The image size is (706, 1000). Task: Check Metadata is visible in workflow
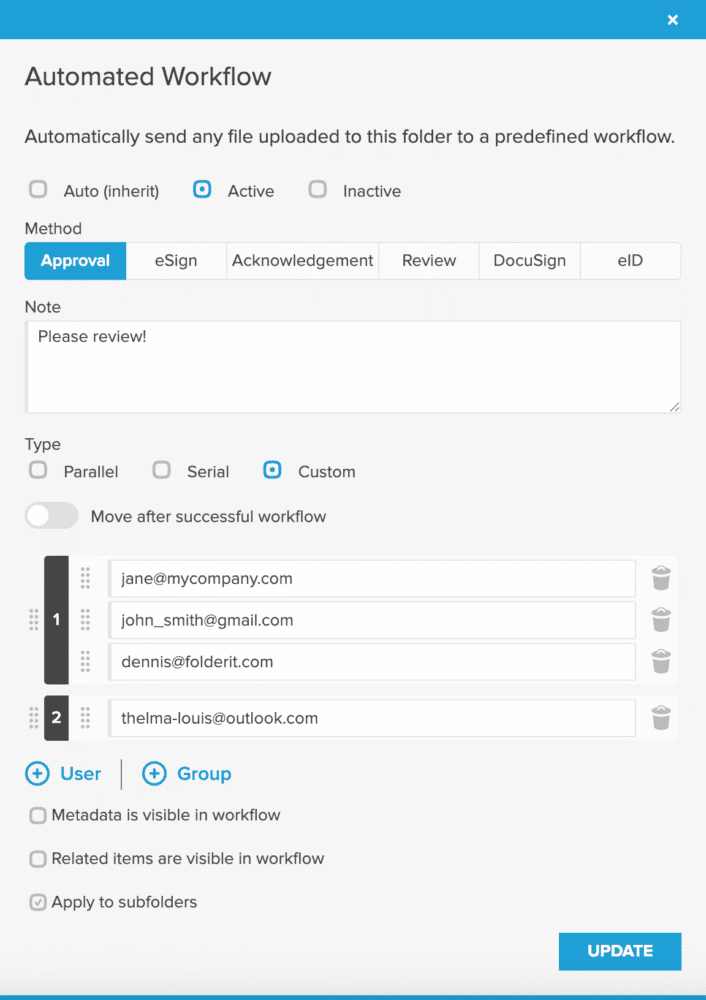coord(38,816)
